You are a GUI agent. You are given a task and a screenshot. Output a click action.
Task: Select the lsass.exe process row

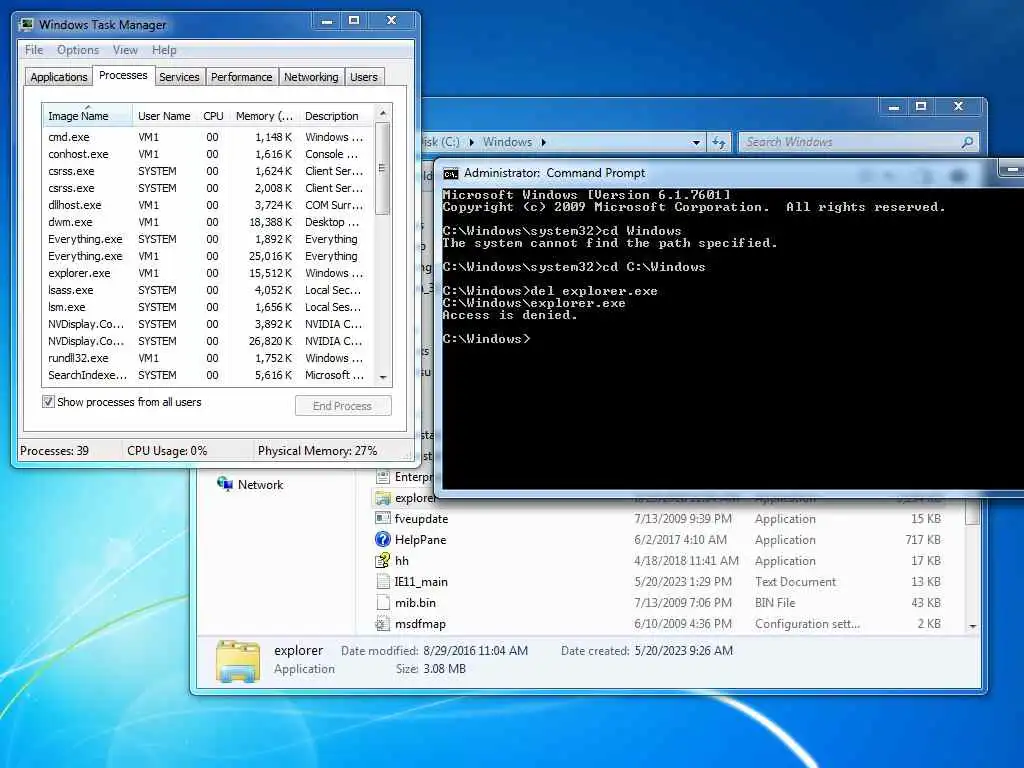click(209, 290)
